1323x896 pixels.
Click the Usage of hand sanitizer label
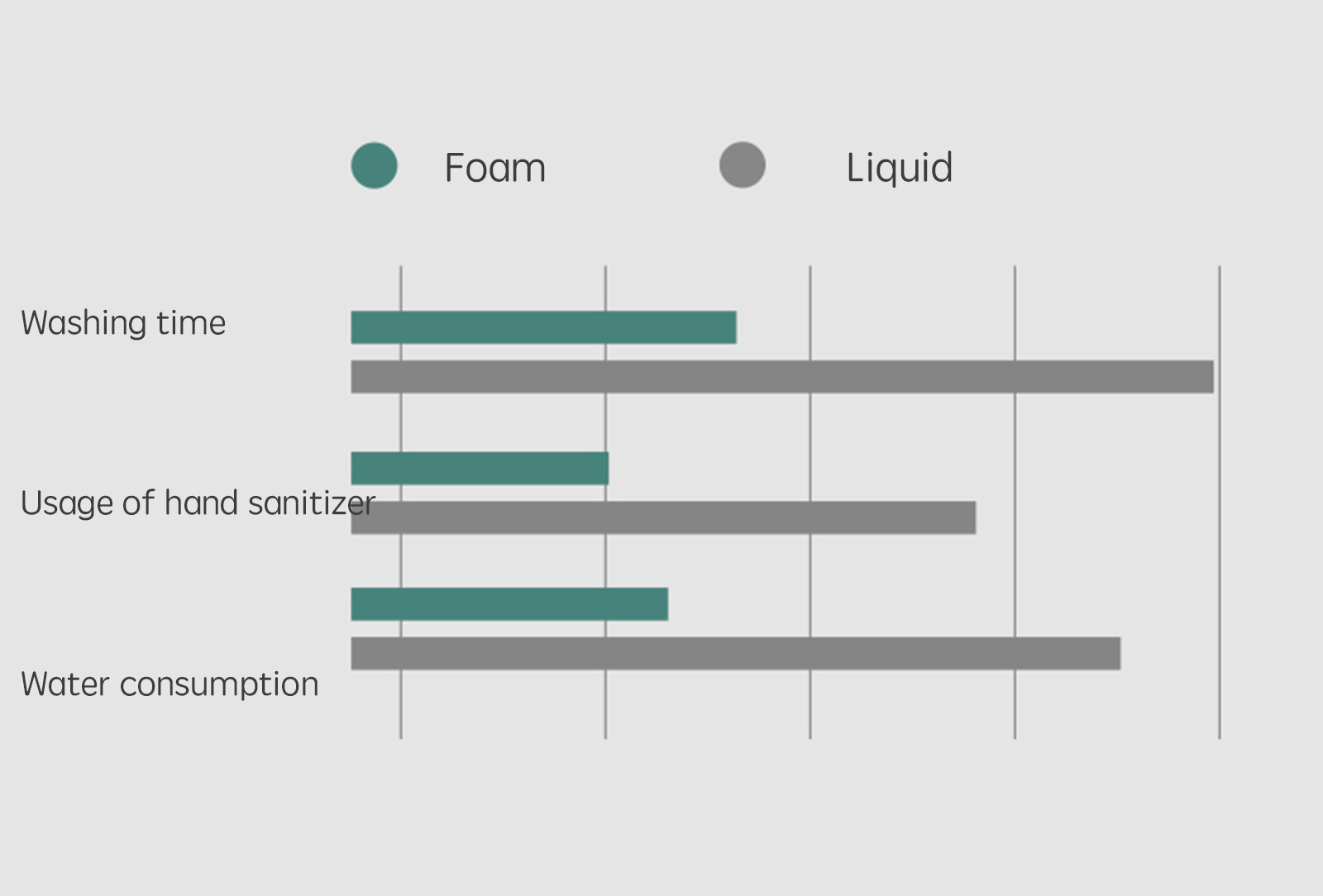(198, 503)
